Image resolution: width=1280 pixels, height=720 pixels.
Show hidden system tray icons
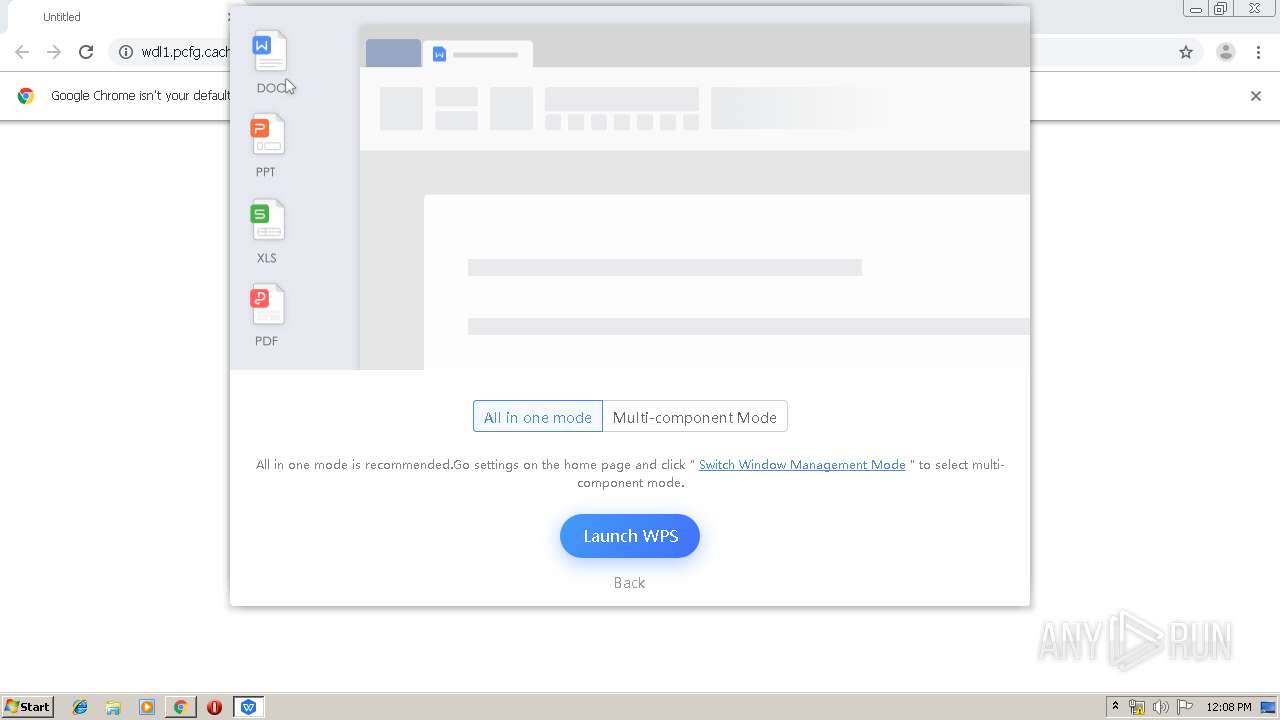(x=1115, y=707)
